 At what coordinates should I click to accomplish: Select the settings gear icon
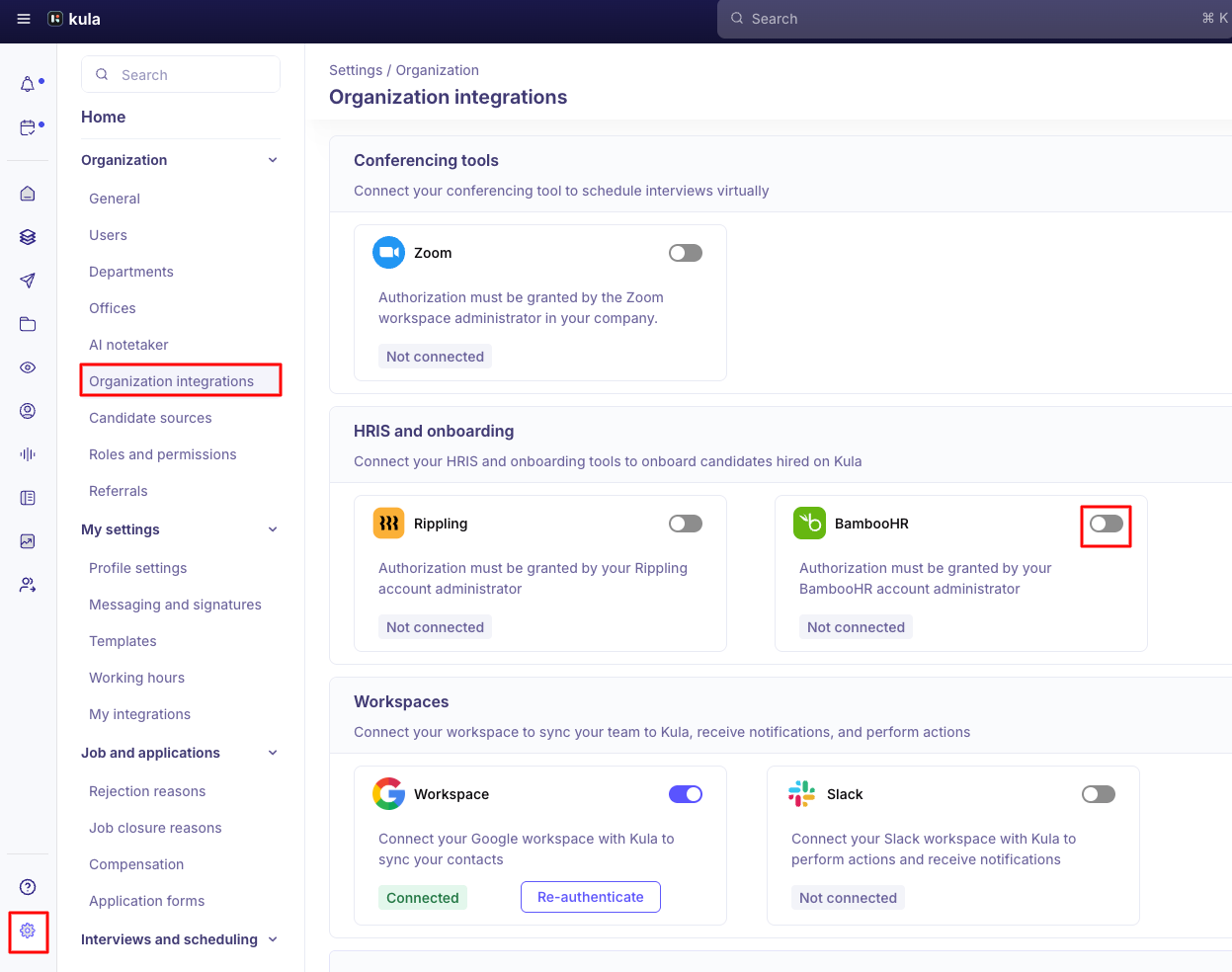[x=28, y=931]
